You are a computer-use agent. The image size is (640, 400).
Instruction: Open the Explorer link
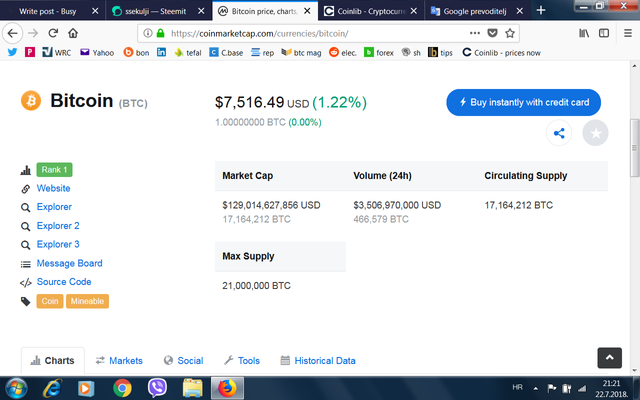click(x=54, y=207)
